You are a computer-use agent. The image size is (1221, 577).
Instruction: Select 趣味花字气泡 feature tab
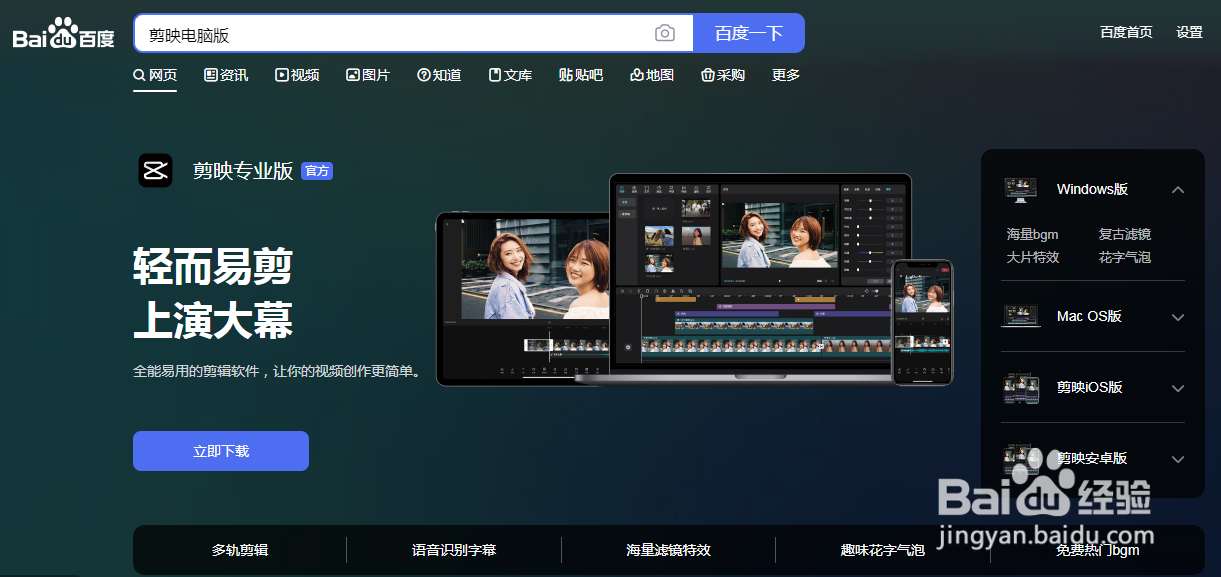coord(883,550)
